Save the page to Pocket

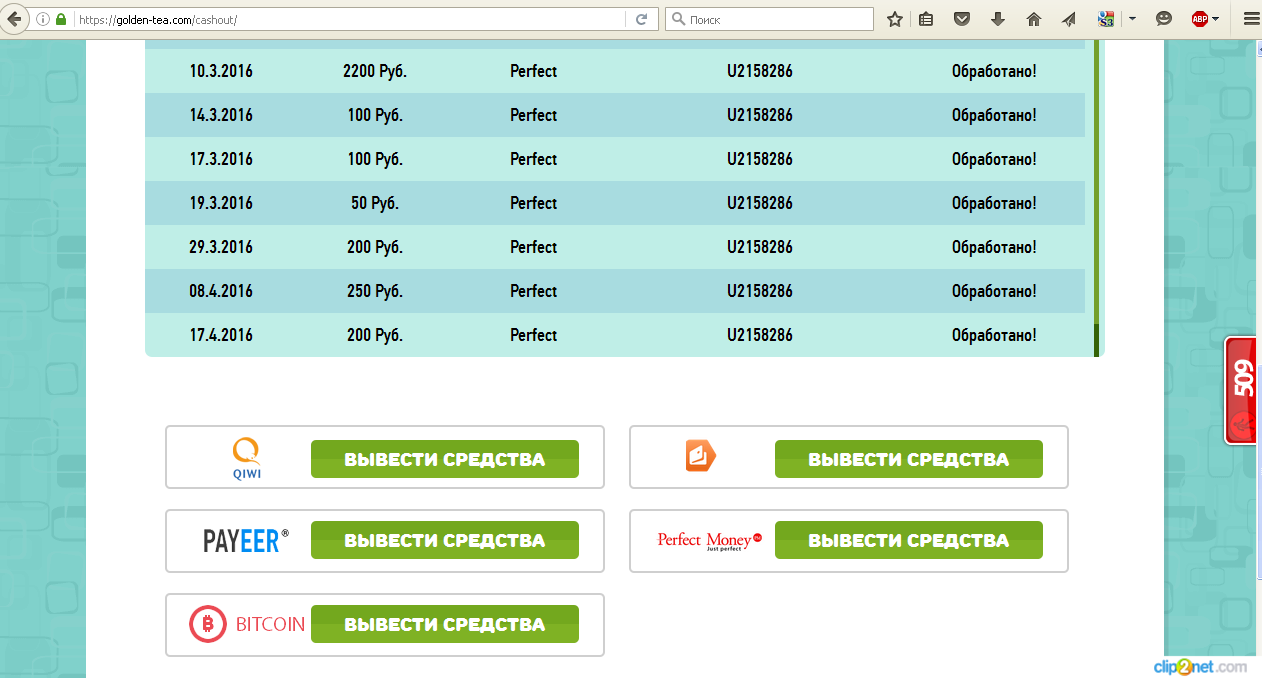961,19
